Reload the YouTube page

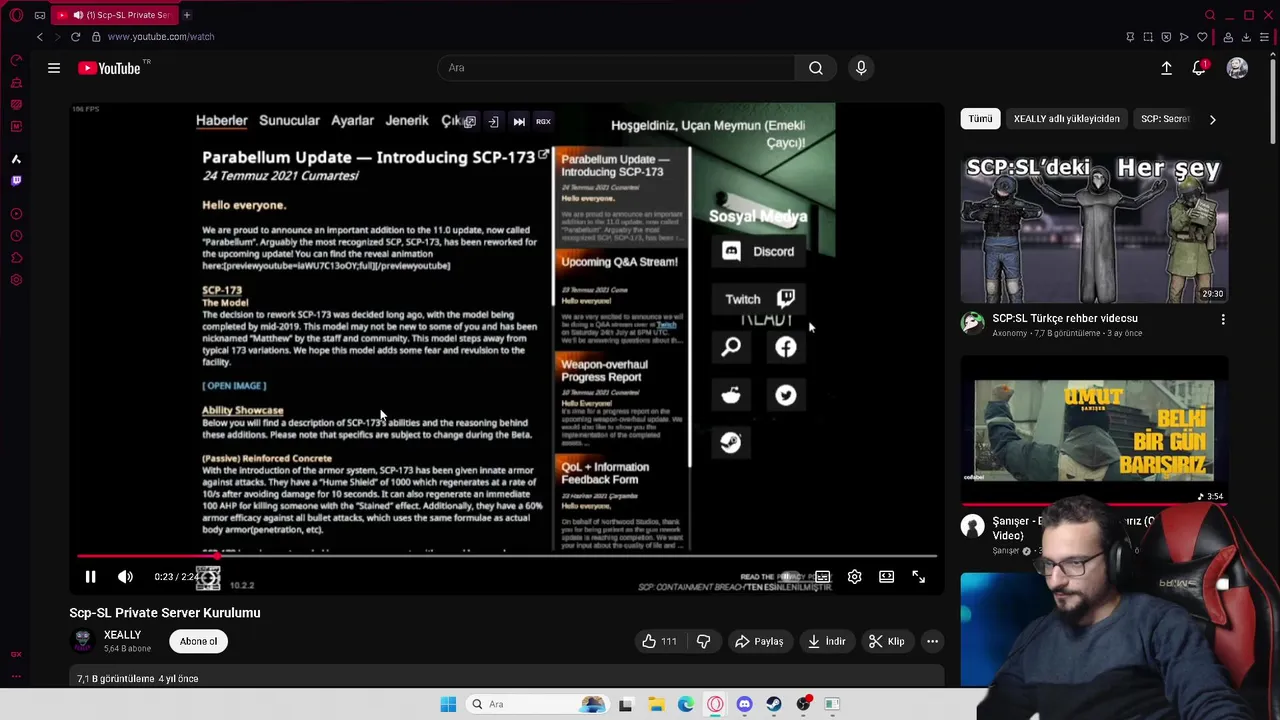point(75,37)
